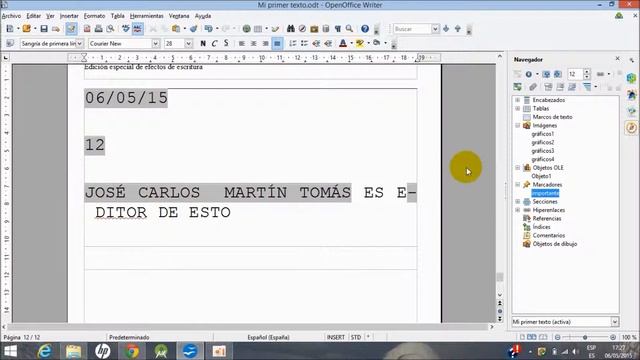This screenshot has width=640, height=360.
Task: Click the Navigator Content View icon
Action: pos(517,87)
